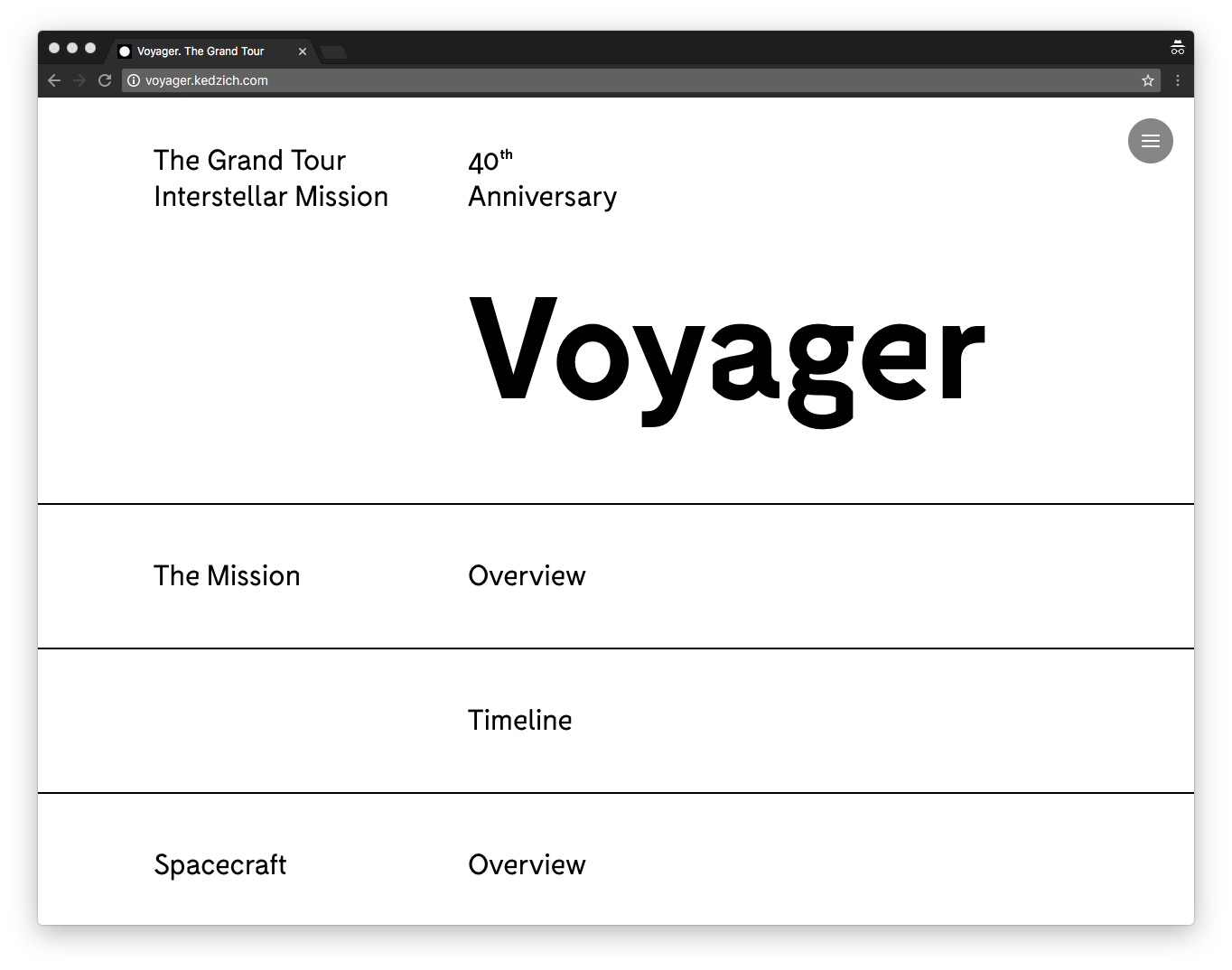The height and width of the screenshot is (970, 1232).
Task: Focus the voyager.kedzich.com address bar
Action: coord(632,80)
